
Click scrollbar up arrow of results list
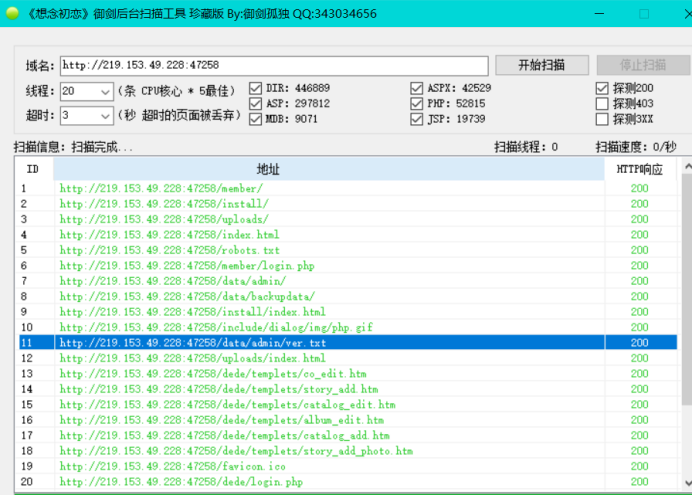[x=688, y=166]
